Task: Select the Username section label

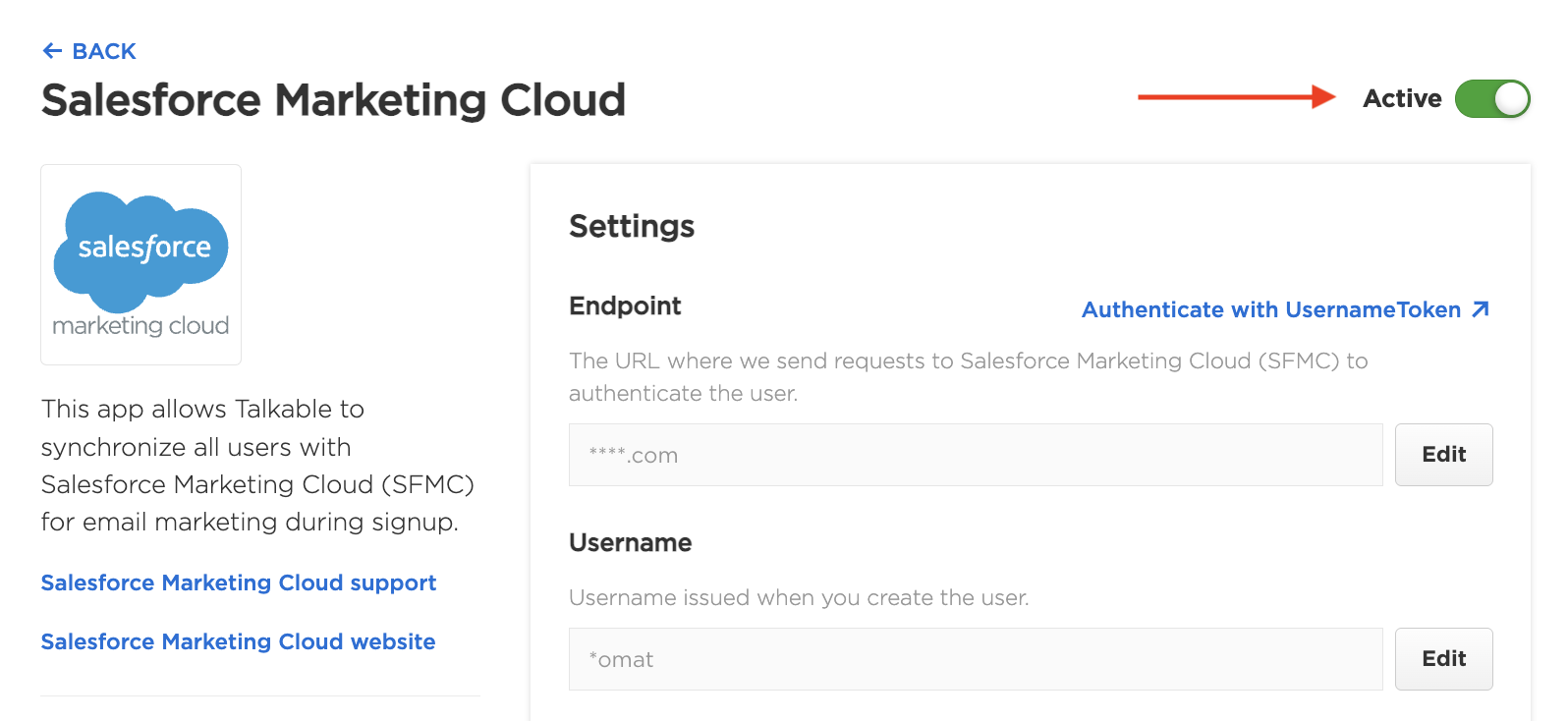Action: pyautogui.click(x=630, y=542)
